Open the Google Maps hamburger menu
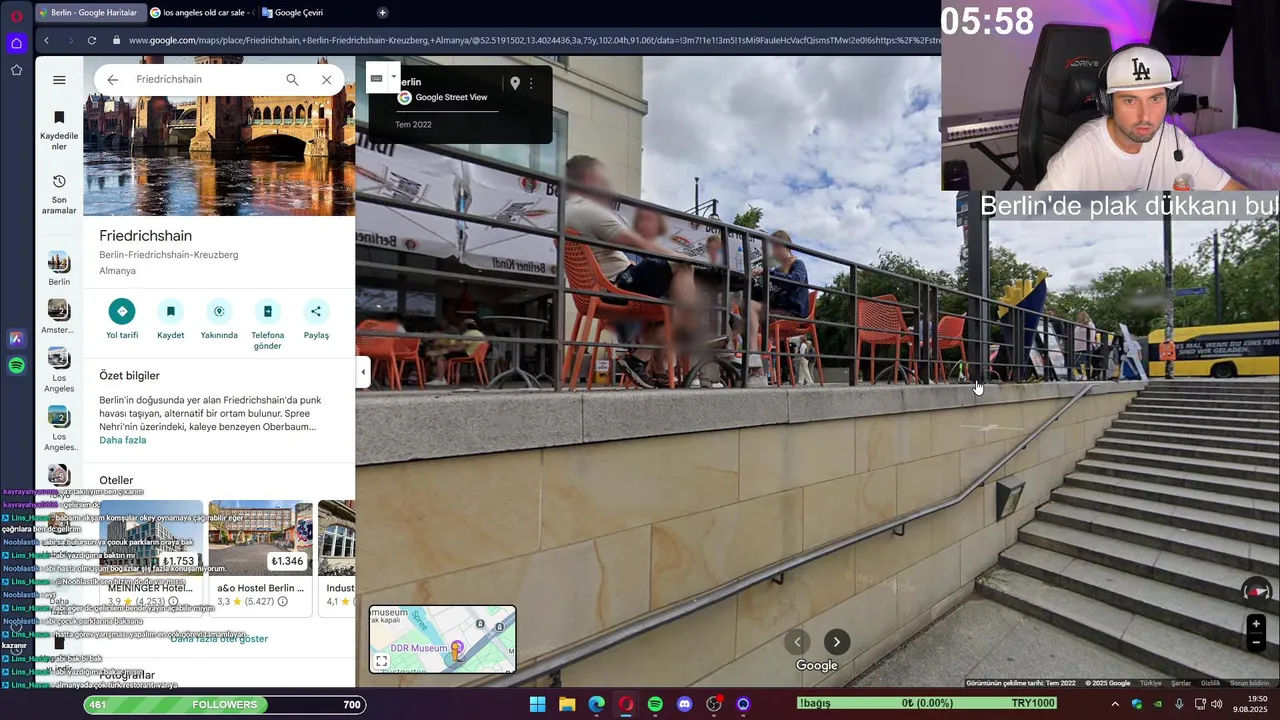The image size is (1280, 720). coord(59,80)
